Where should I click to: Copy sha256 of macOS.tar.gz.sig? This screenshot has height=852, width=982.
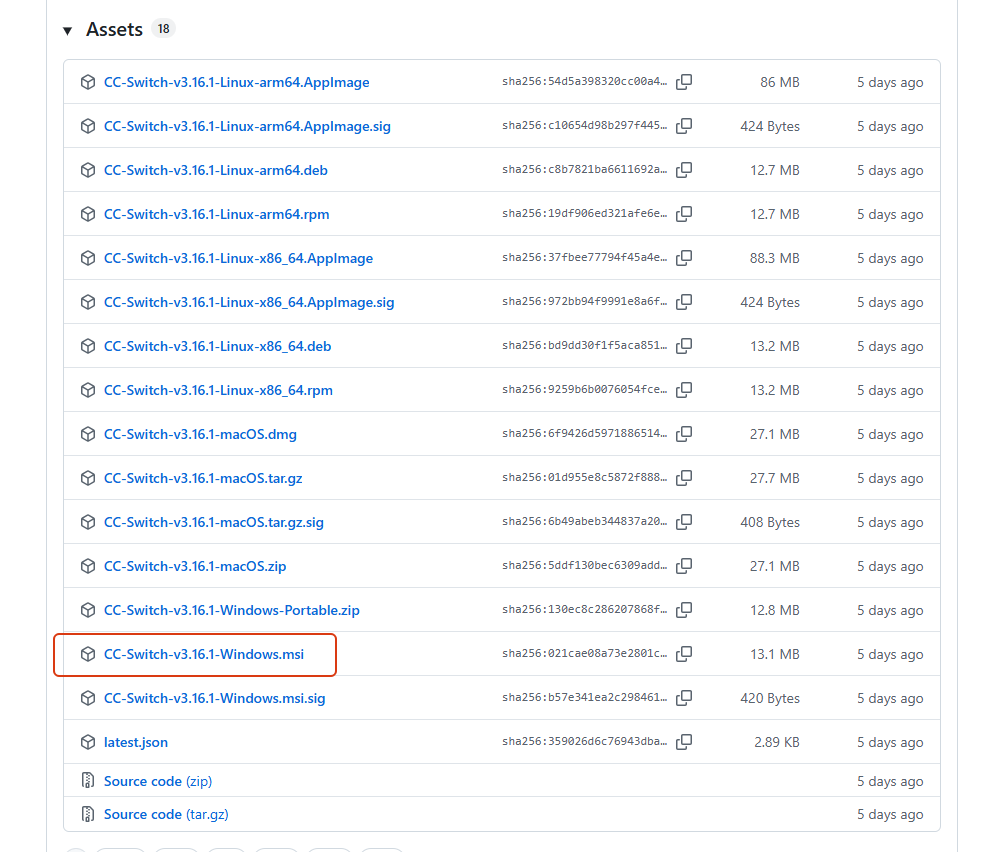point(684,522)
